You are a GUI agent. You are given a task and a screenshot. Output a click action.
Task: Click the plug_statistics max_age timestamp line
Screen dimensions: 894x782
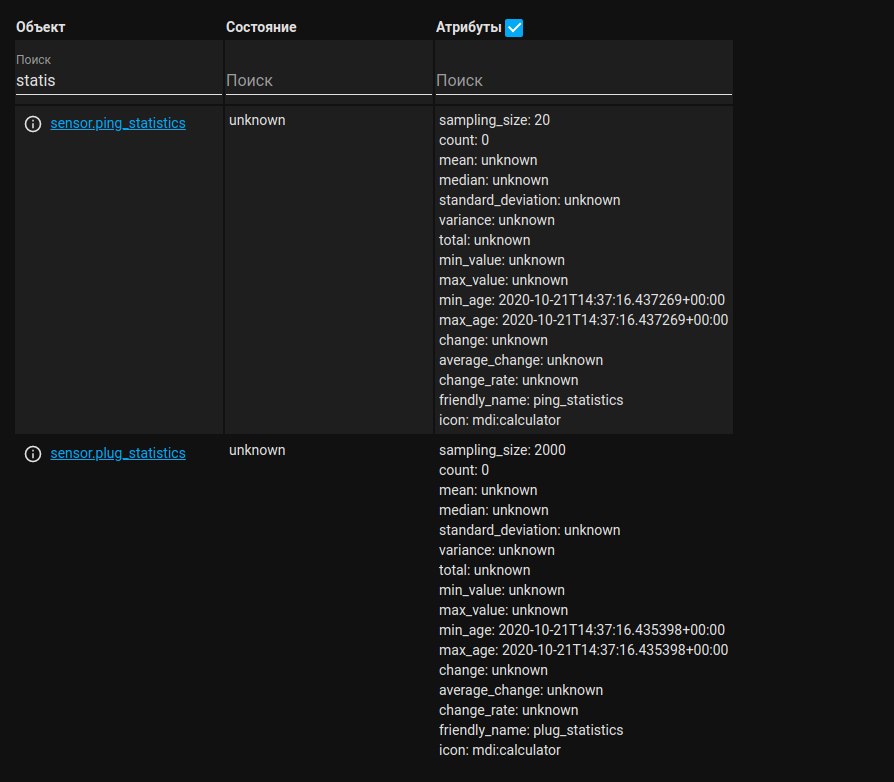(x=583, y=650)
